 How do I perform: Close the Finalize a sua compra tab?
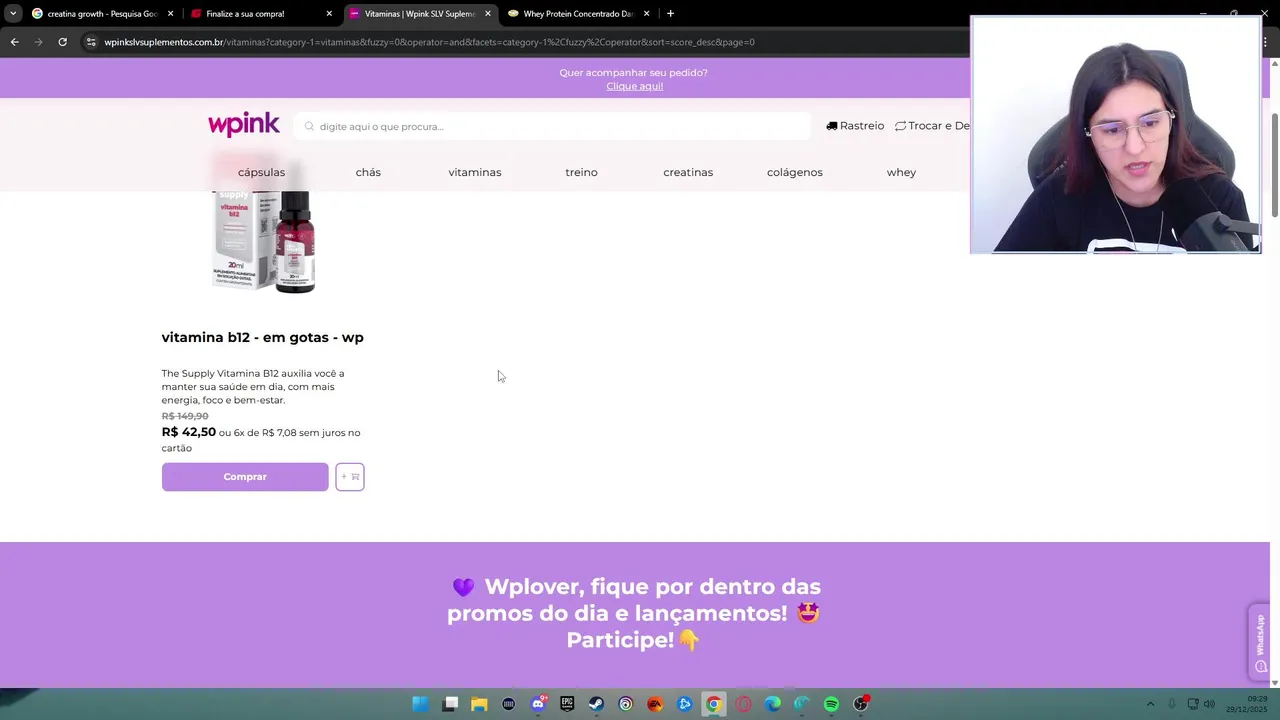pos(329,14)
